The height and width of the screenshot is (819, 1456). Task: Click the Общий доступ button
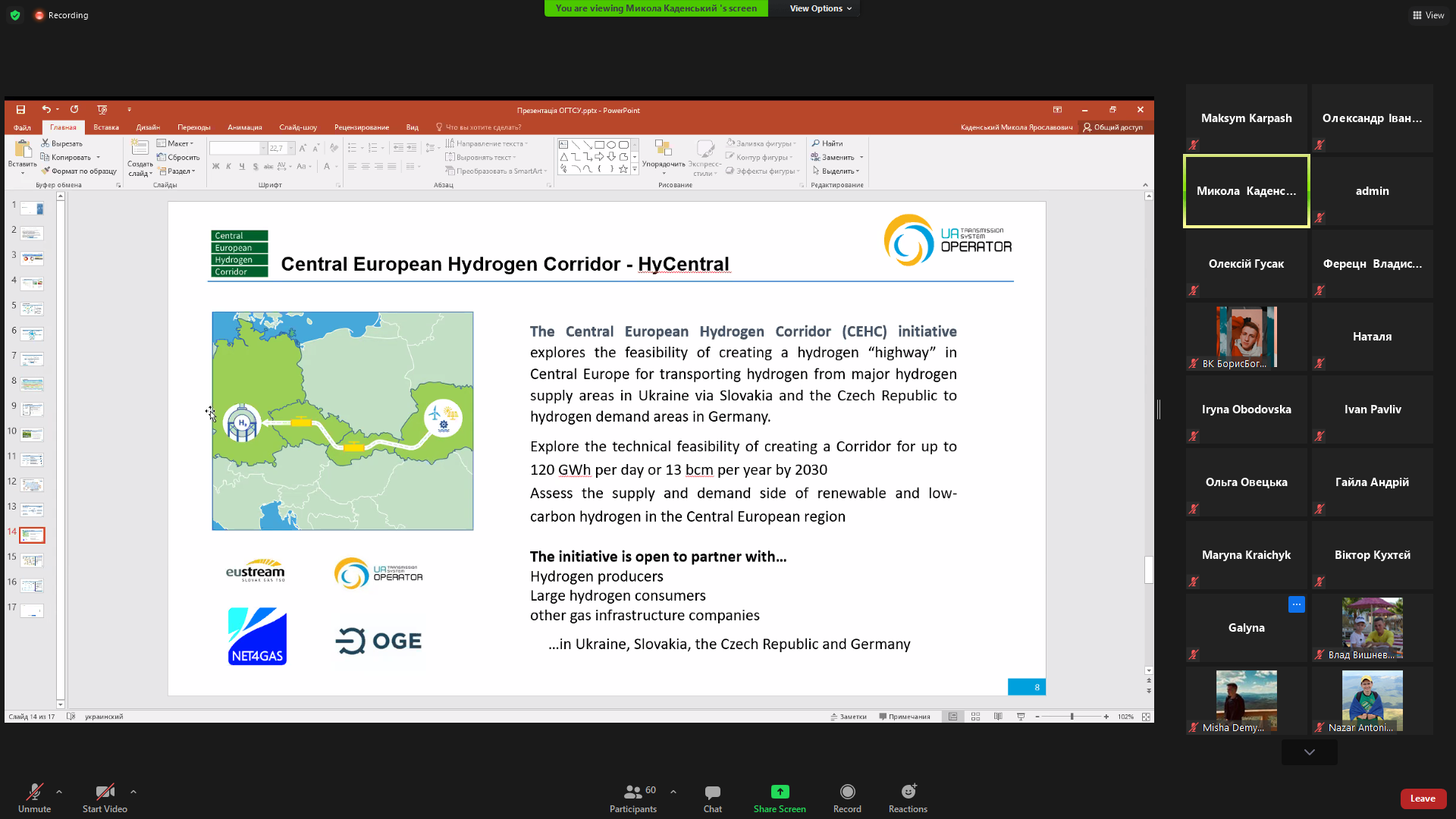[1112, 127]
